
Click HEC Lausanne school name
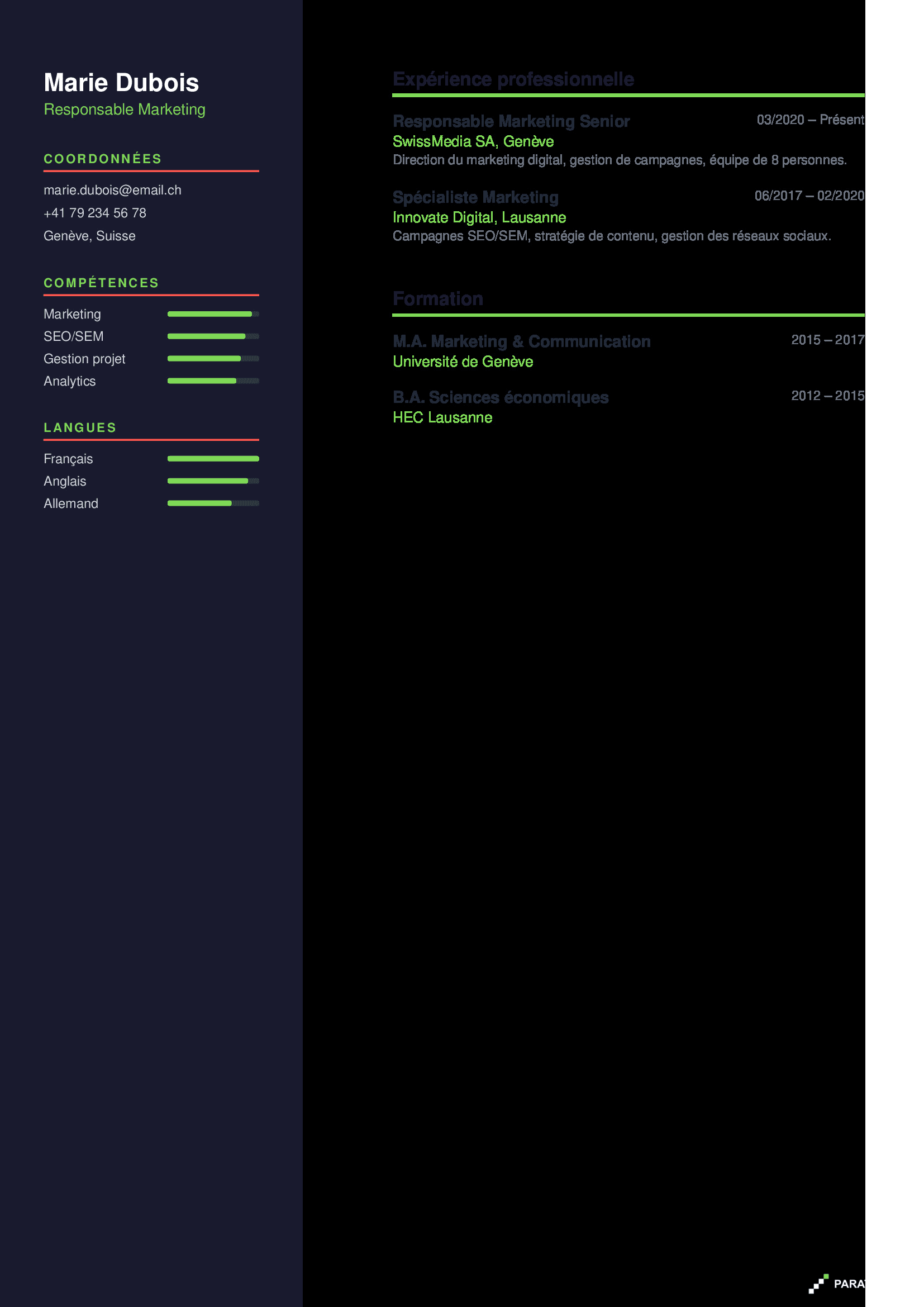pos(442,418)
